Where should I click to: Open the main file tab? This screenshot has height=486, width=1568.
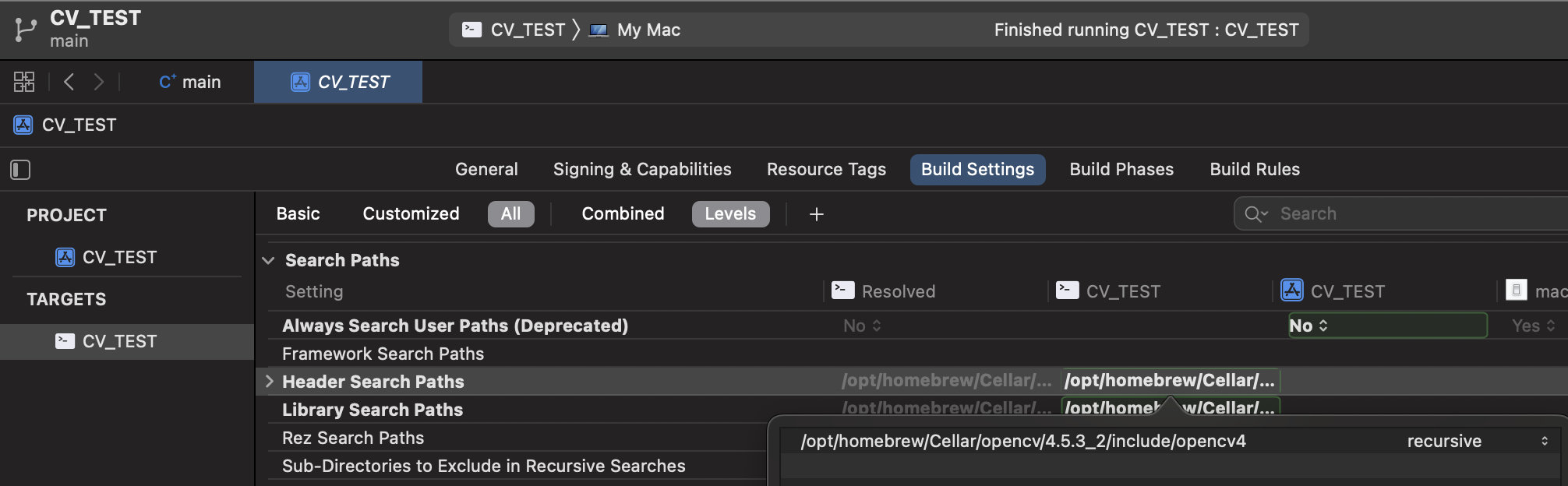point(190,82)
